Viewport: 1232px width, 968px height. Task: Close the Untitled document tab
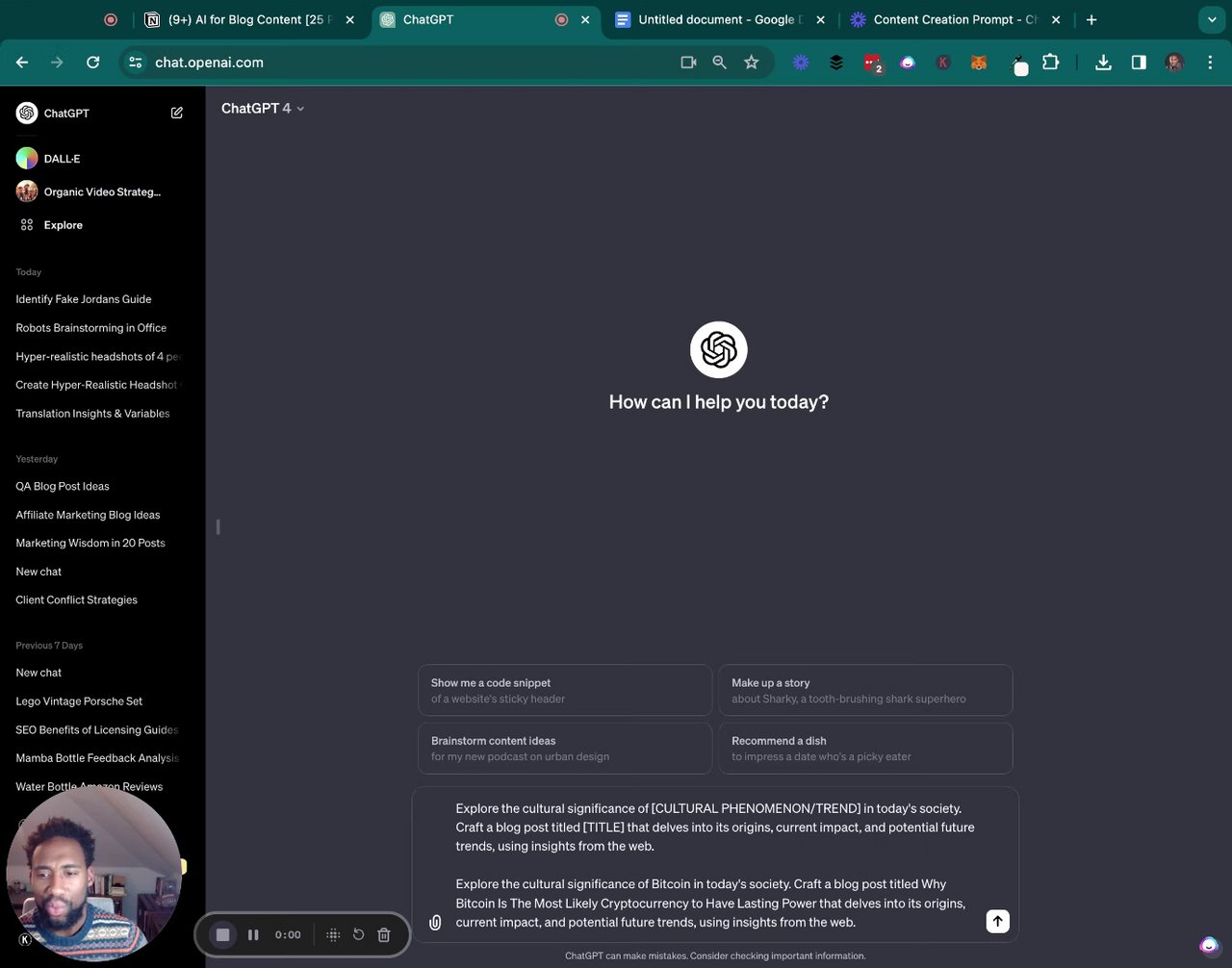[x=820, y=19]
